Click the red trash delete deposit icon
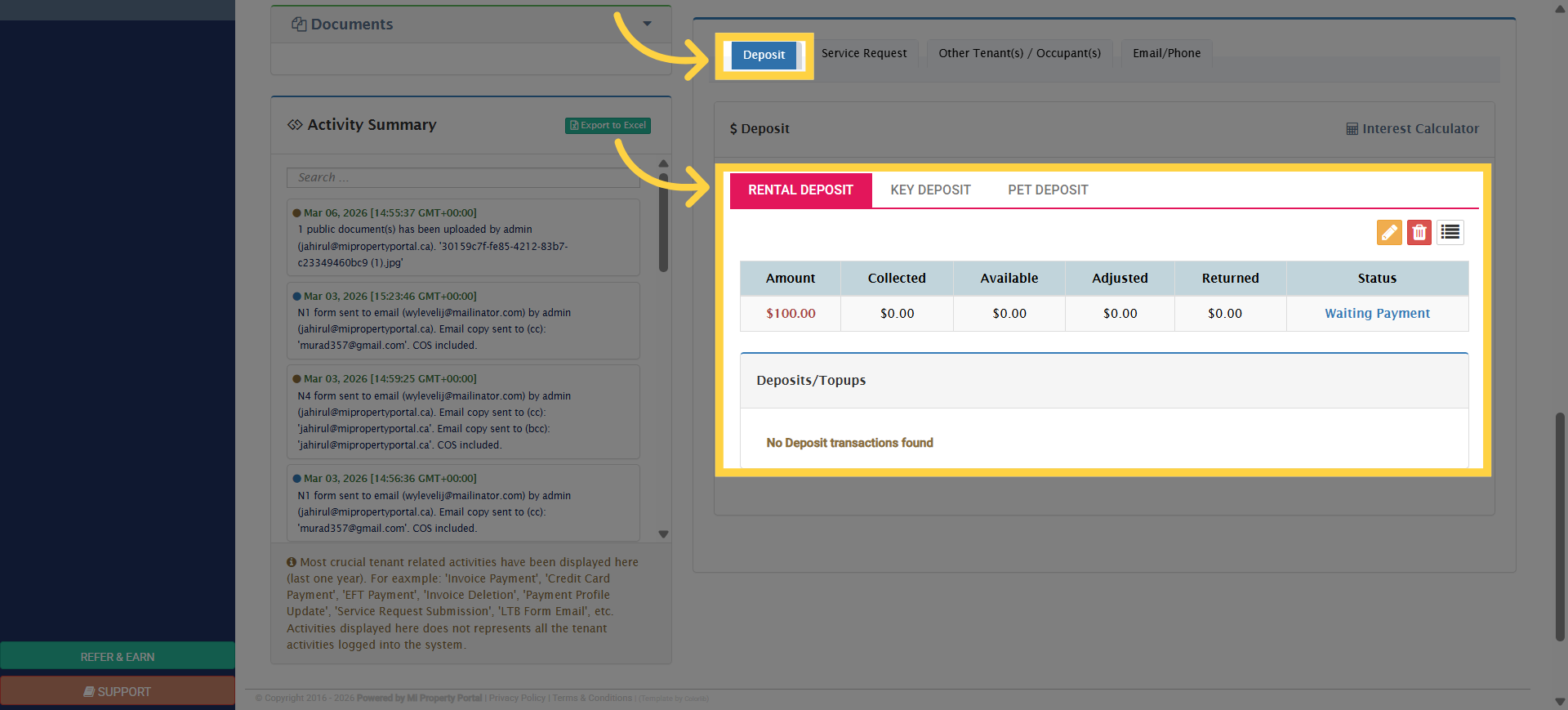 click(1419, 233)
